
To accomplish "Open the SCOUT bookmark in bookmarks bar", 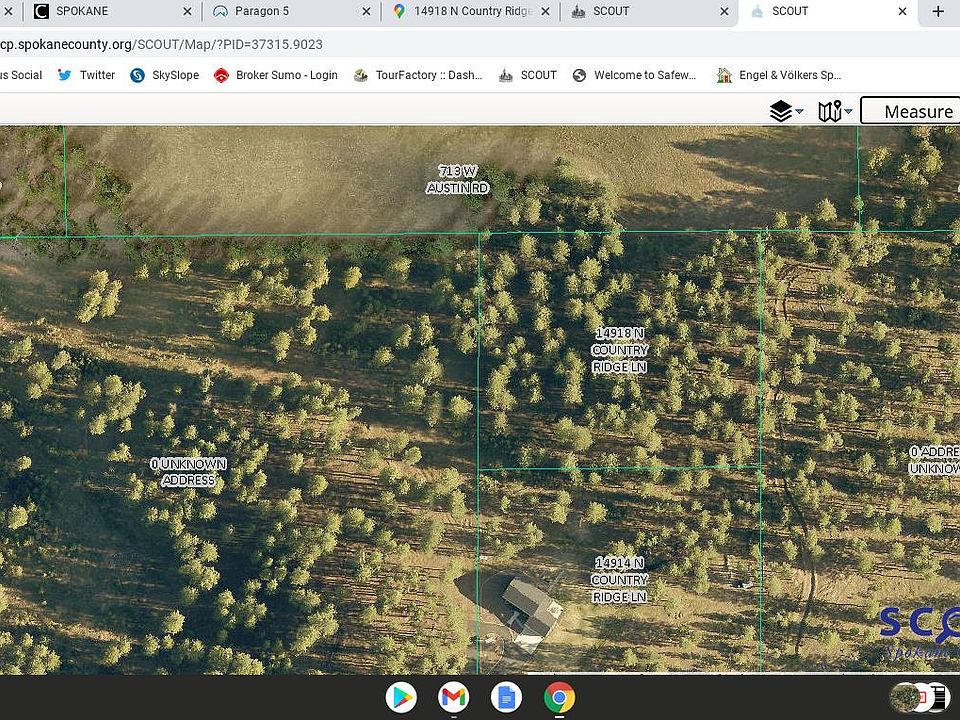I will click(528, 75).
